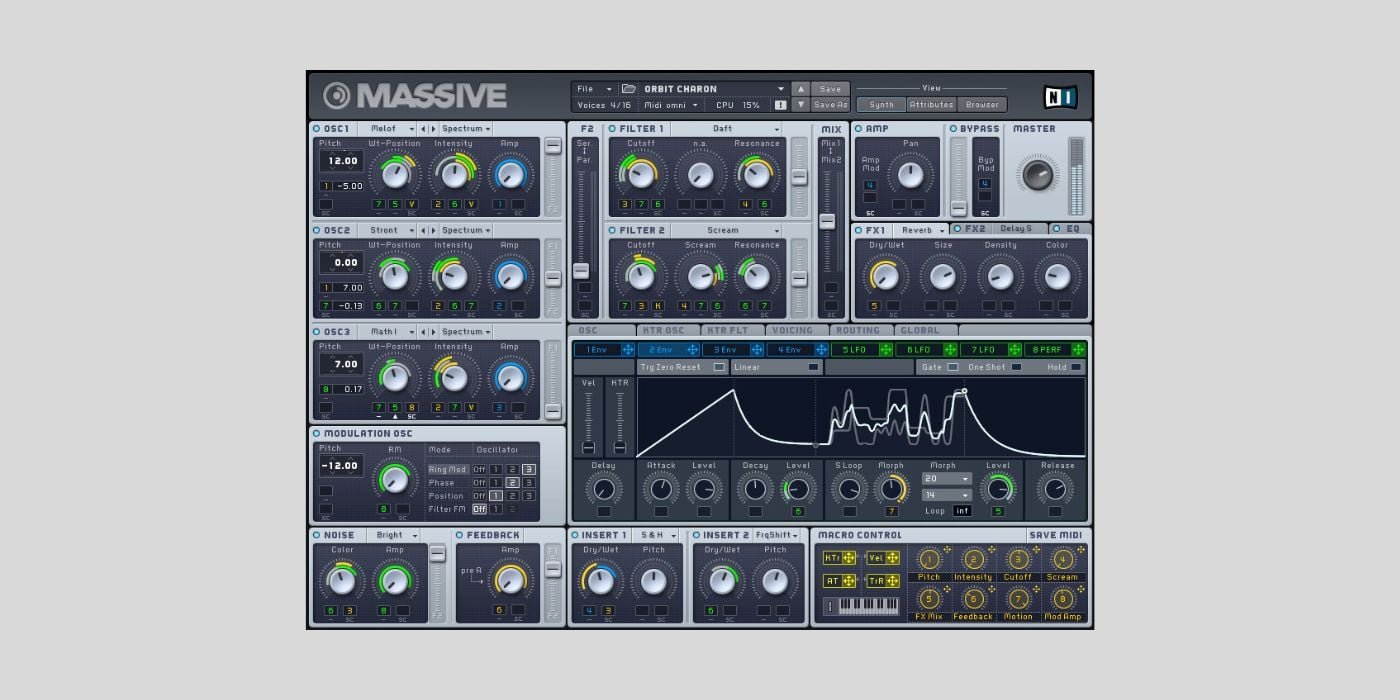This screenshot has height=700, width=1400.
Task: Toggle OSC1 power button
Action: 317,129
